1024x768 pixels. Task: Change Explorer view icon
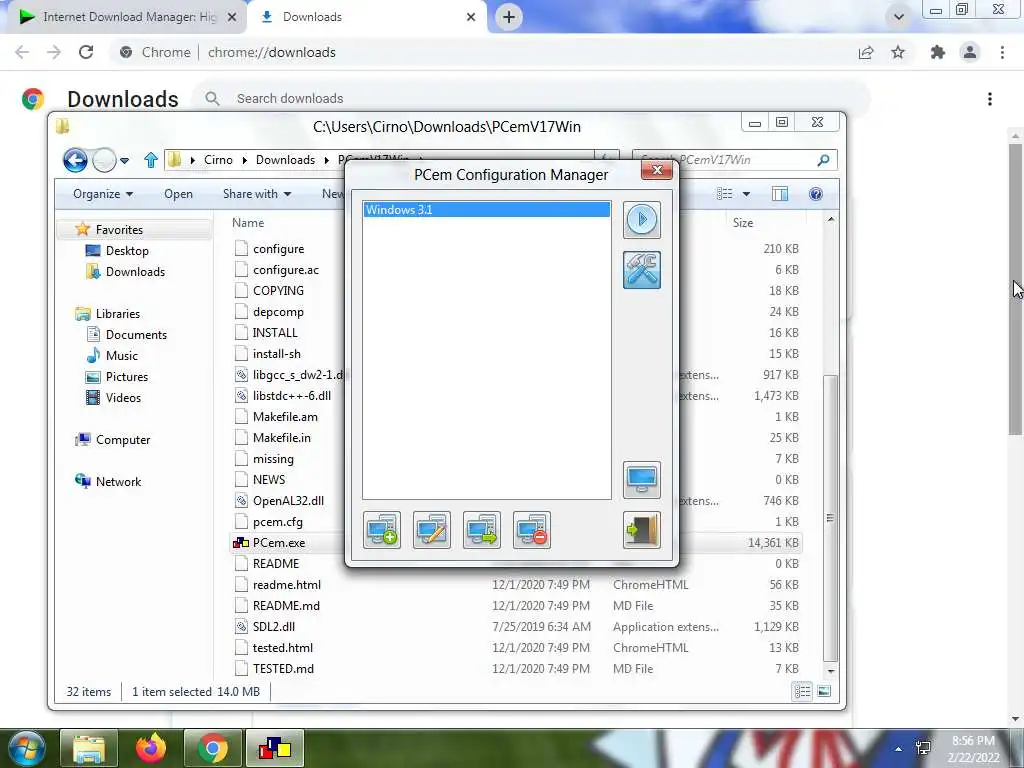tap(724, 194)
